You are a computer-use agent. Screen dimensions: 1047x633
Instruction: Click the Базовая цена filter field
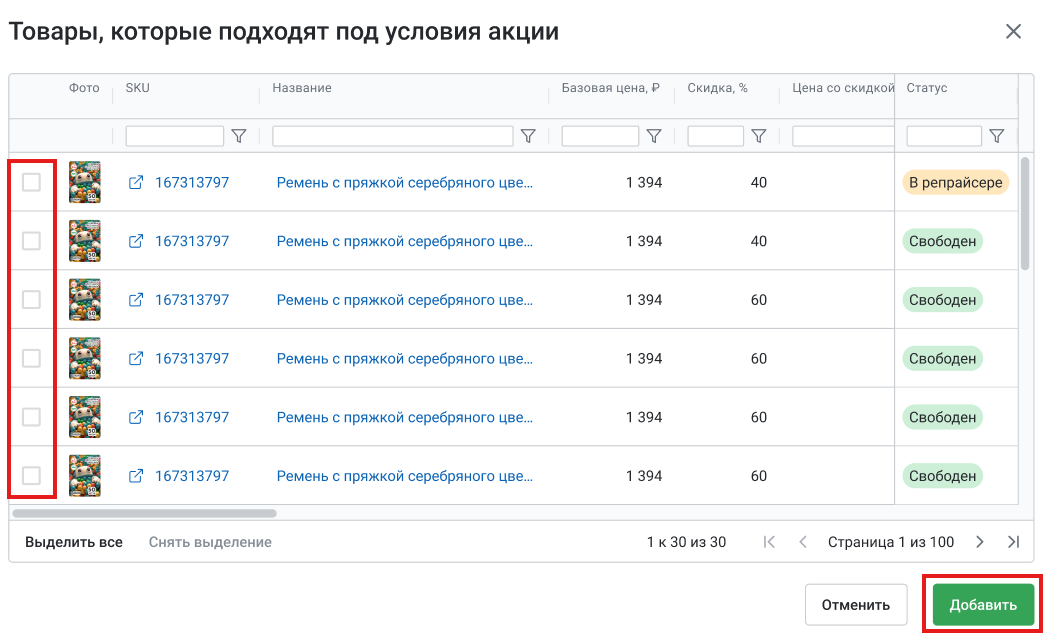(600, 136)
